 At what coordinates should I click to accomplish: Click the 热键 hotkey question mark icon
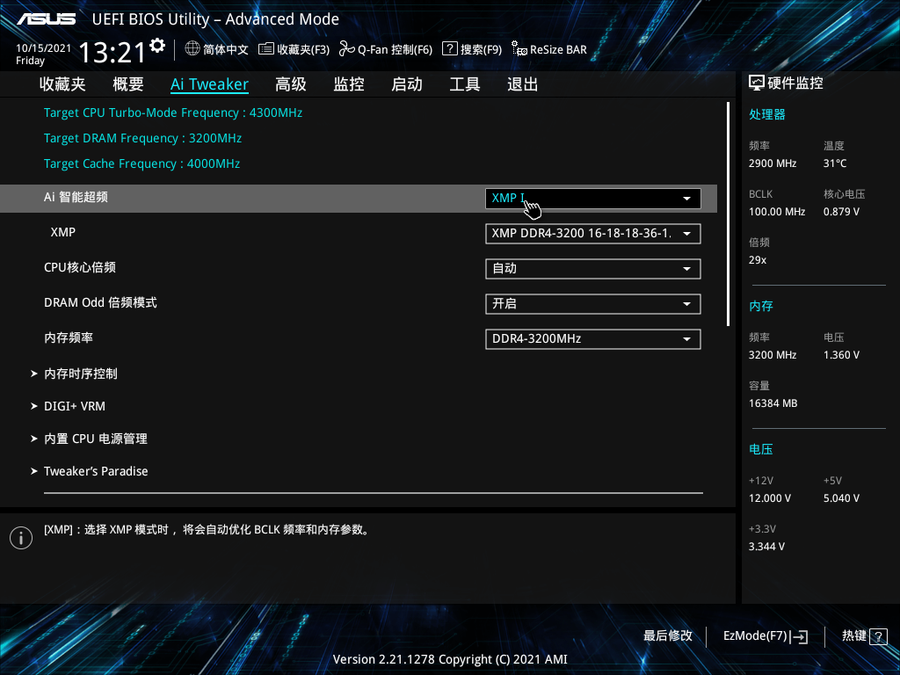click(878, 636)
